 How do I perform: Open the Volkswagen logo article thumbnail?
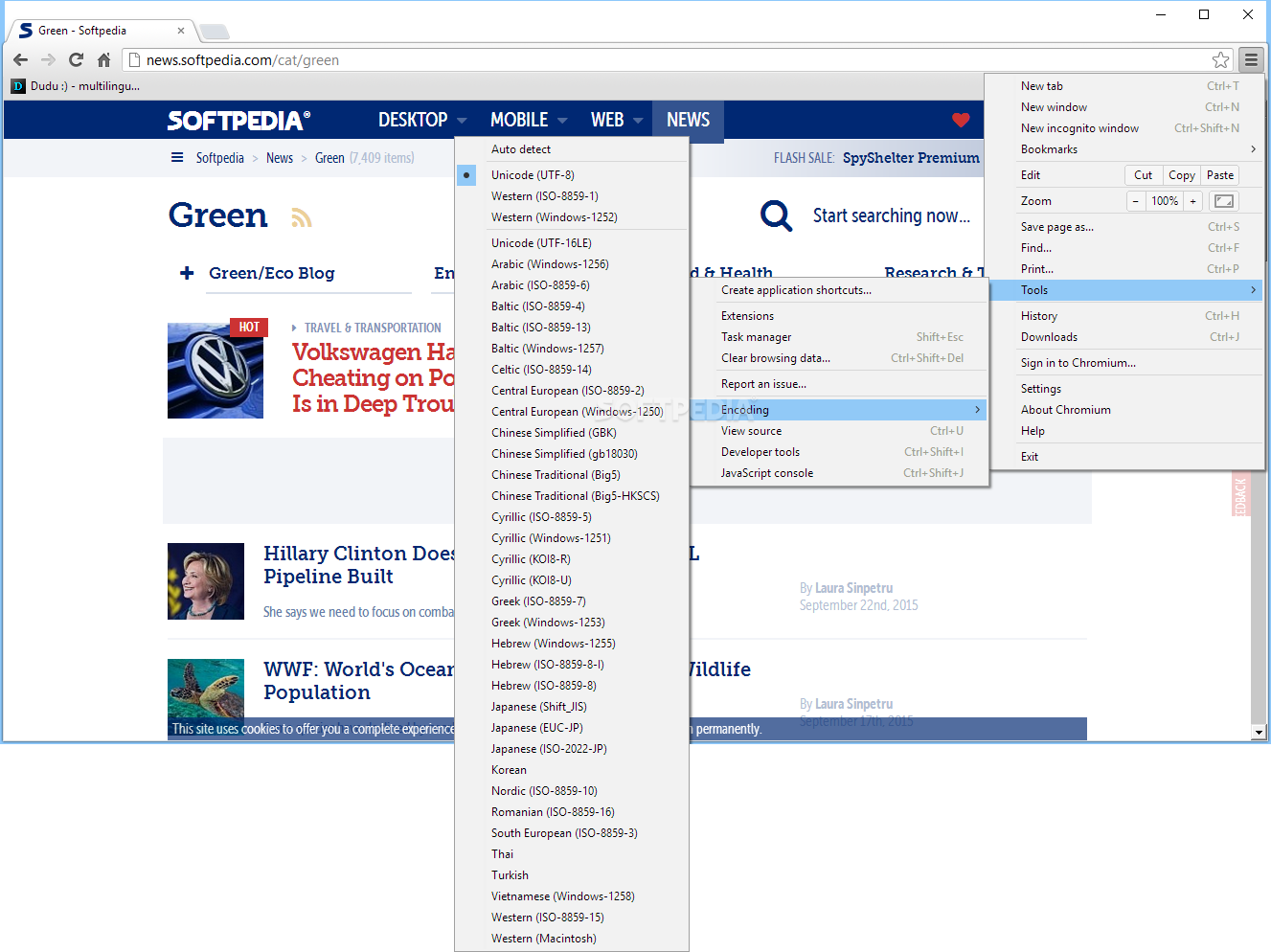click(x=216, y=371)
